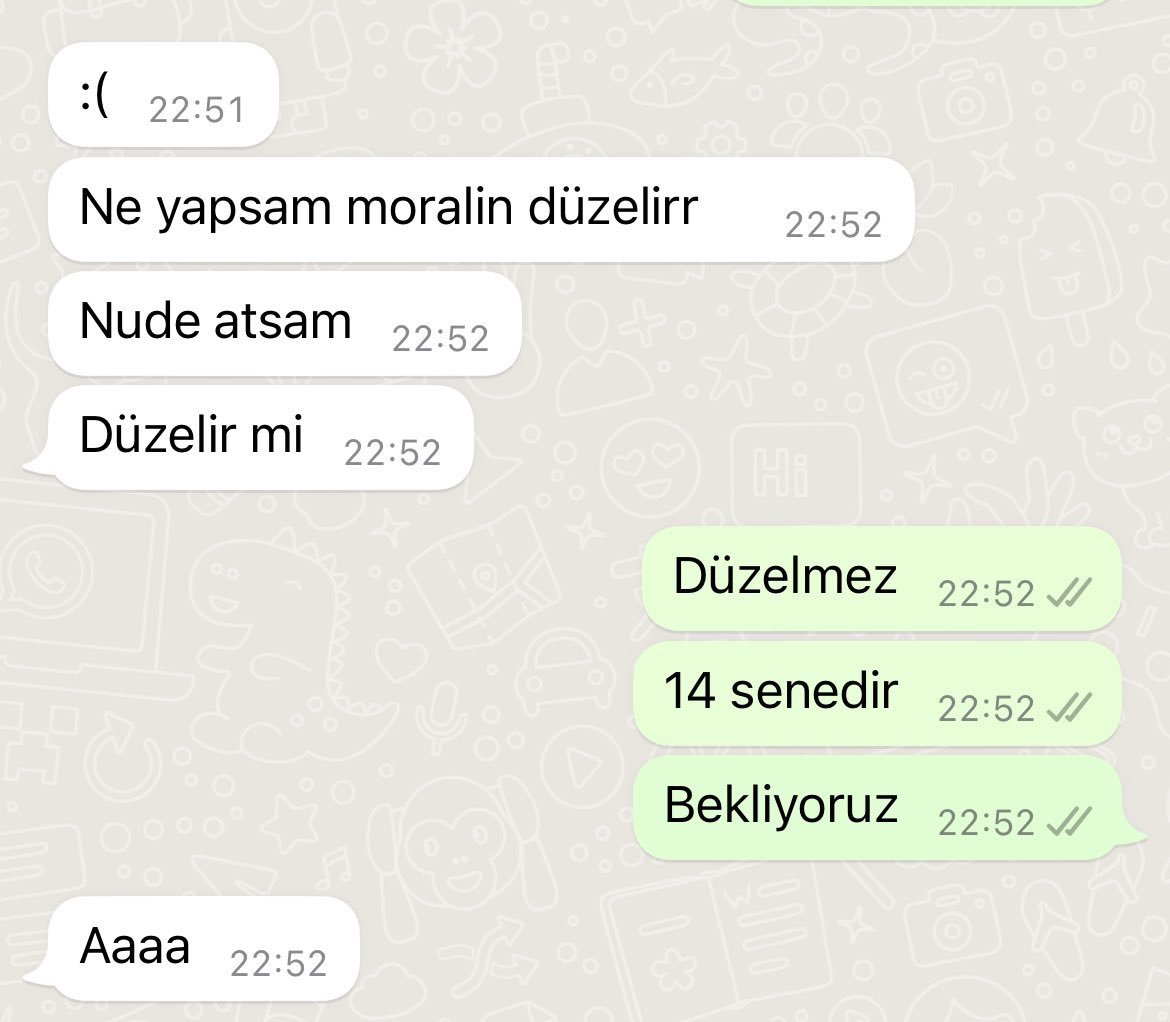The image size is (1170, 1022).
Task: Tap the partial green bubble at top edge
Action: pyautogui.click(x=922, y=3)
